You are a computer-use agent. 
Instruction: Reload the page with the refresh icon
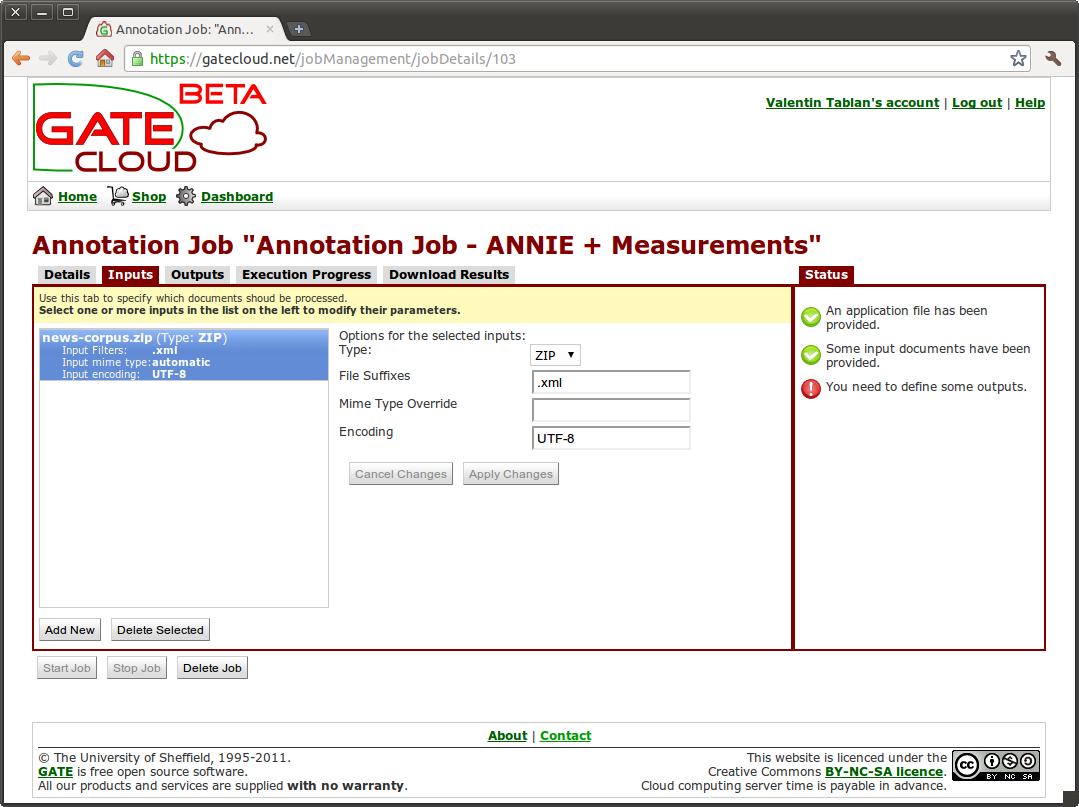76,58
